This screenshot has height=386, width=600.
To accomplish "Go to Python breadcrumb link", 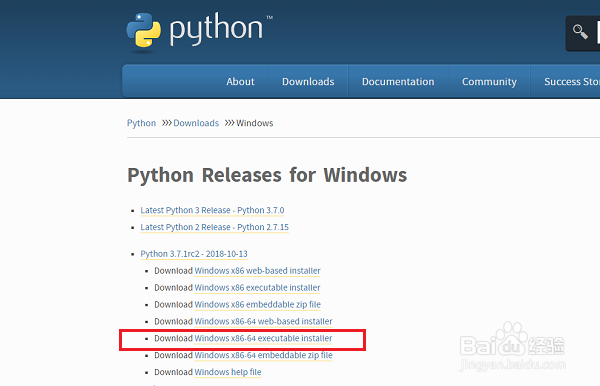I will pos(141,123).
